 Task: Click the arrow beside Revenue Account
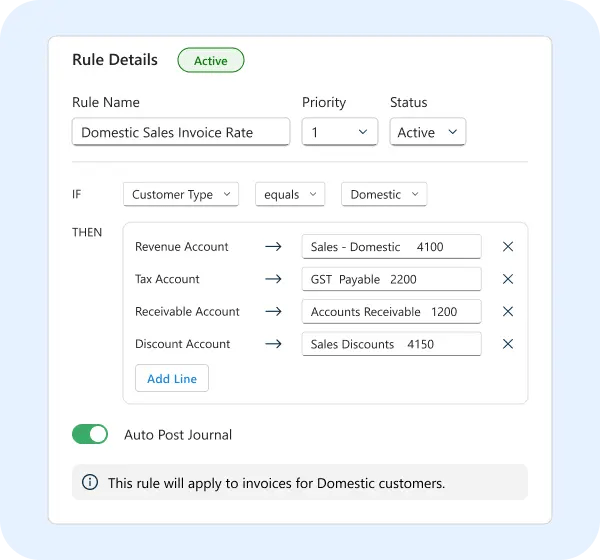coord(273,247)
